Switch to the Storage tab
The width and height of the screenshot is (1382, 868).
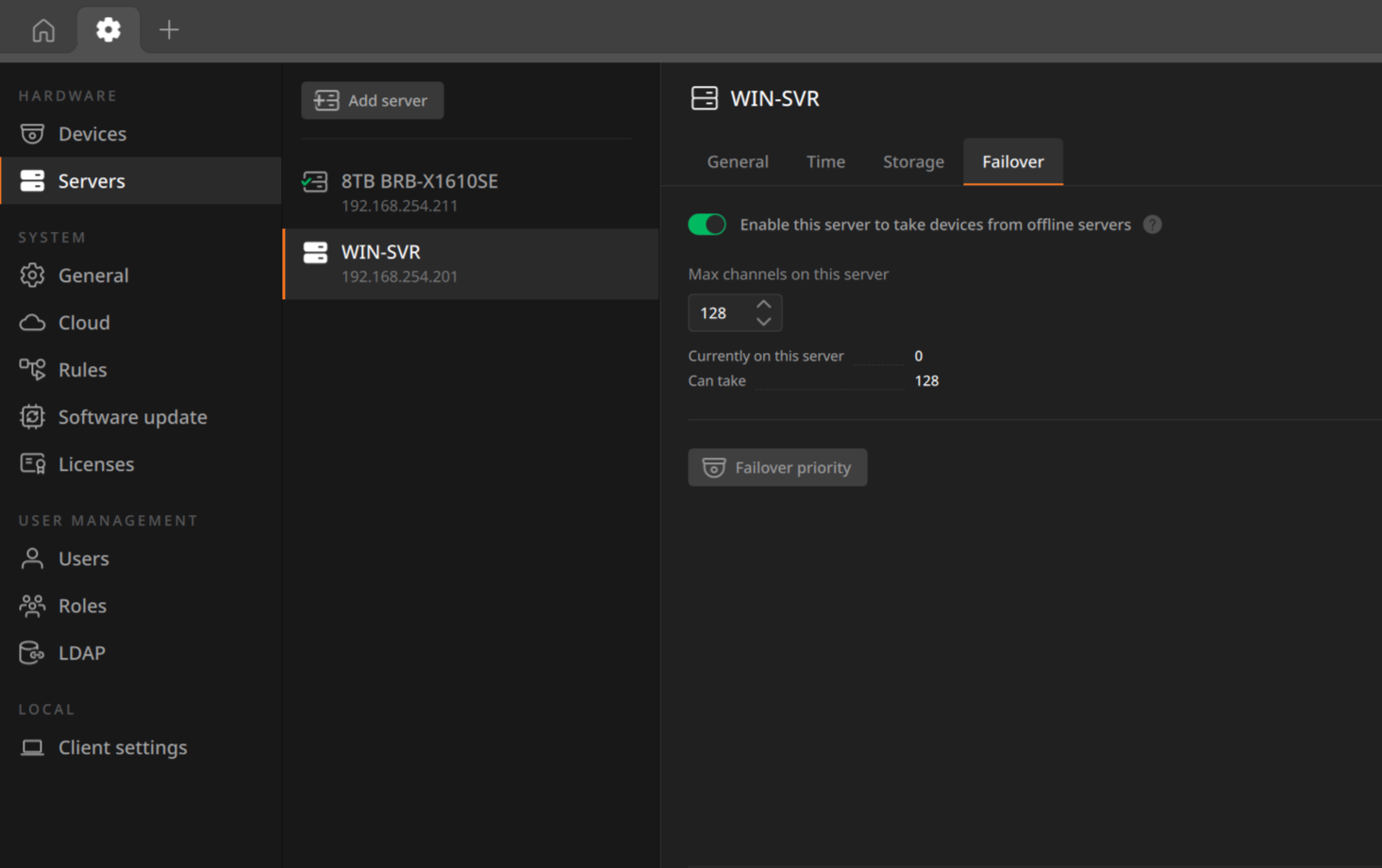(913, 161)
